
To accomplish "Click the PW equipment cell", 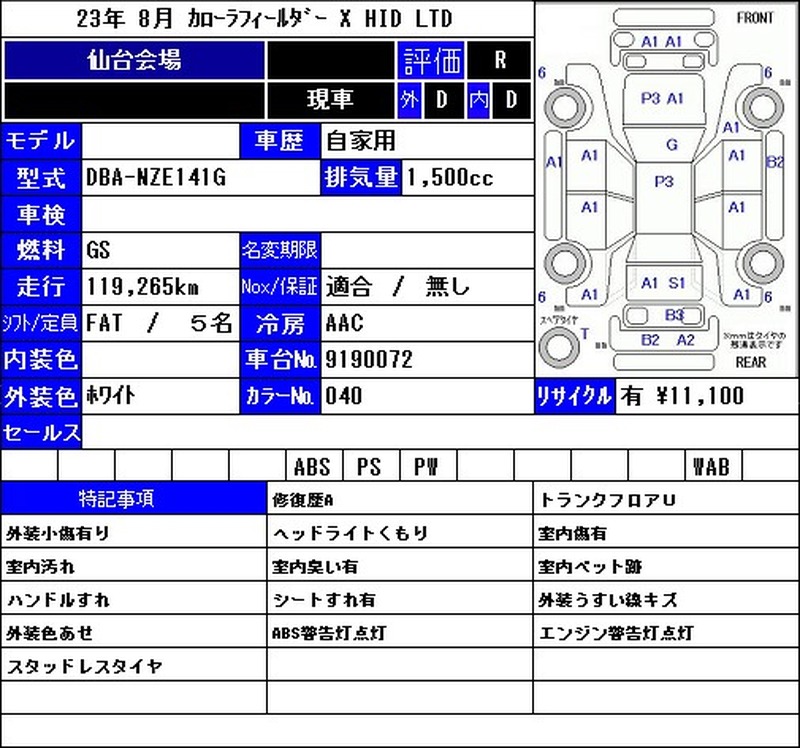I will (x=429, y=465).
